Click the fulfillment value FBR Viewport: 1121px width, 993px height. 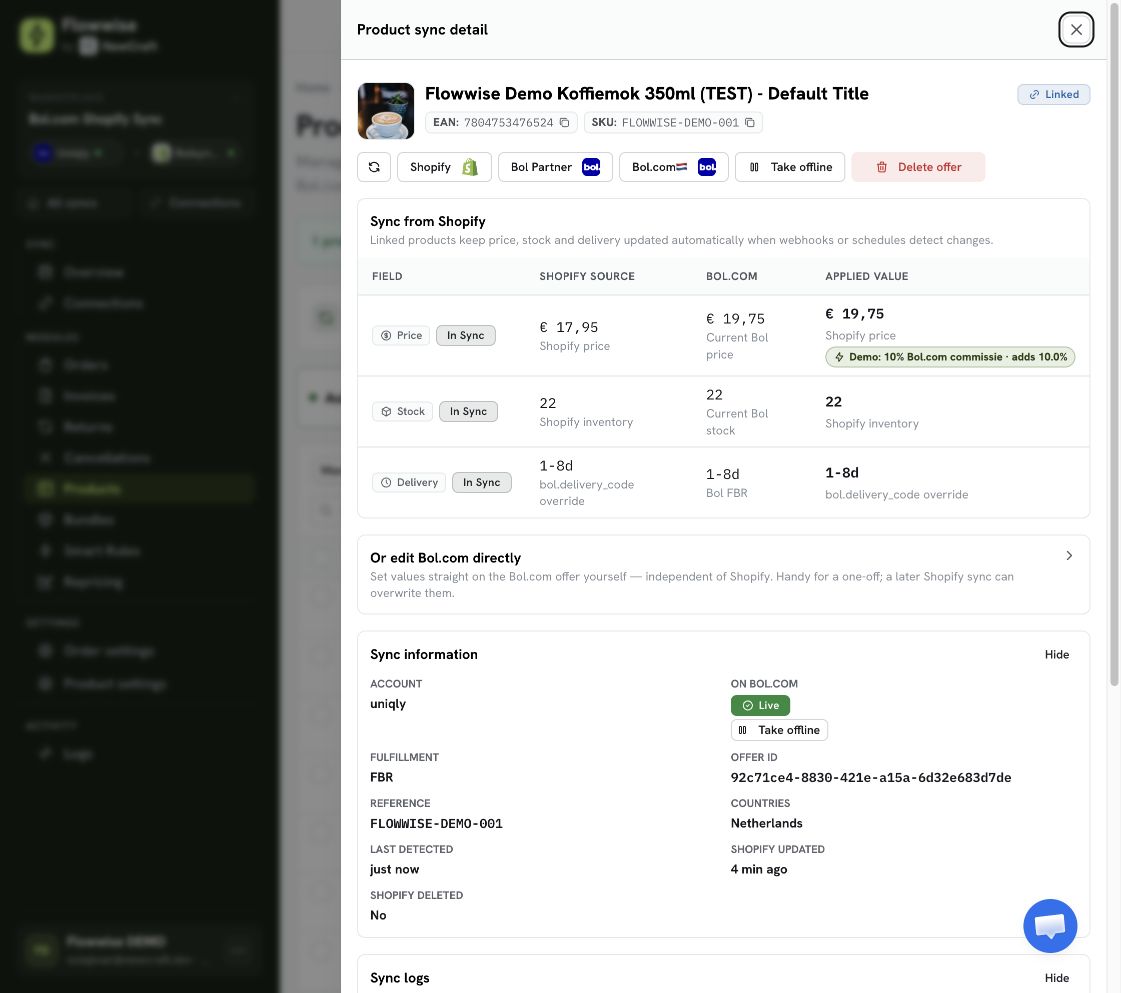coord(382,777)
